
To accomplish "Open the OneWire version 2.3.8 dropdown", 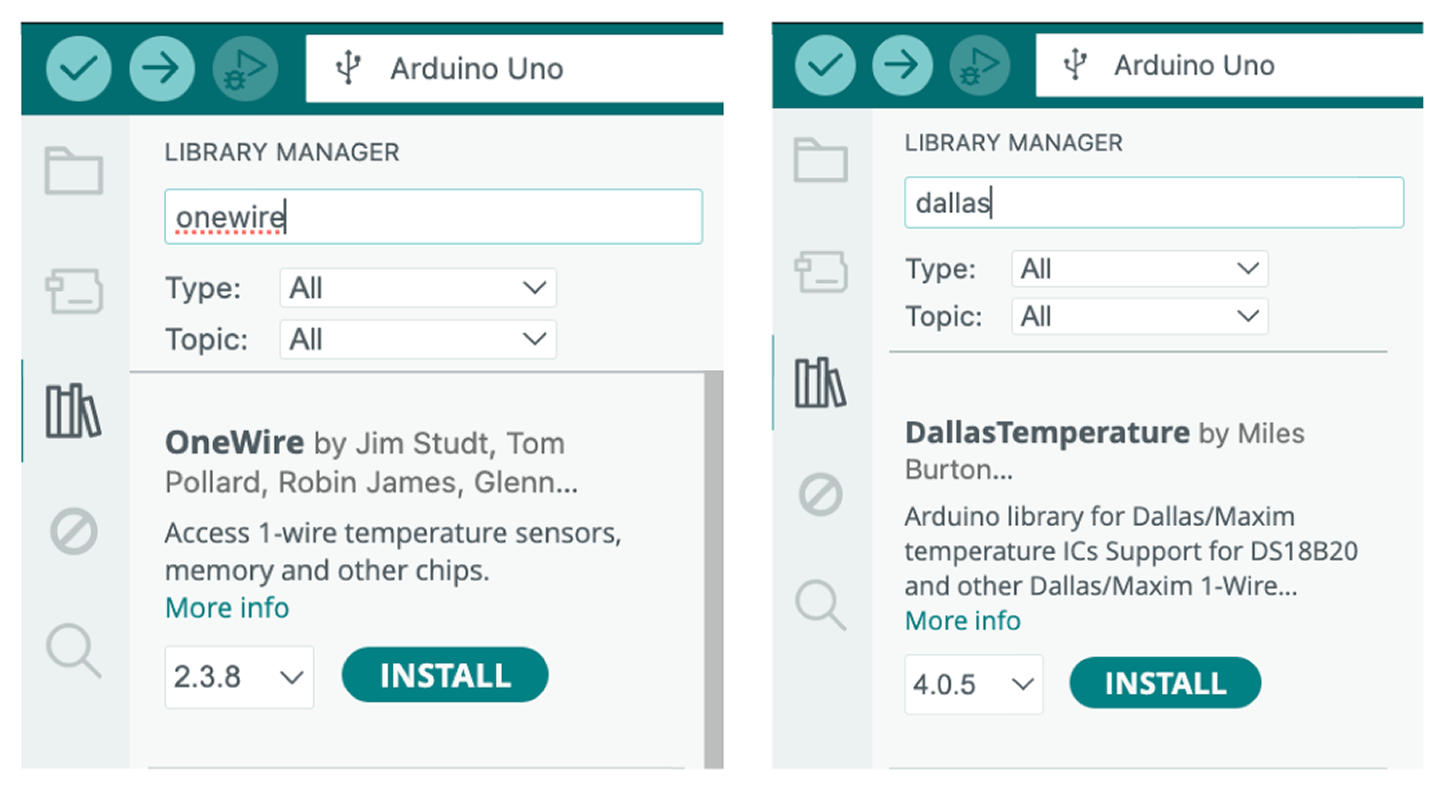I will [x=239, y=676].
